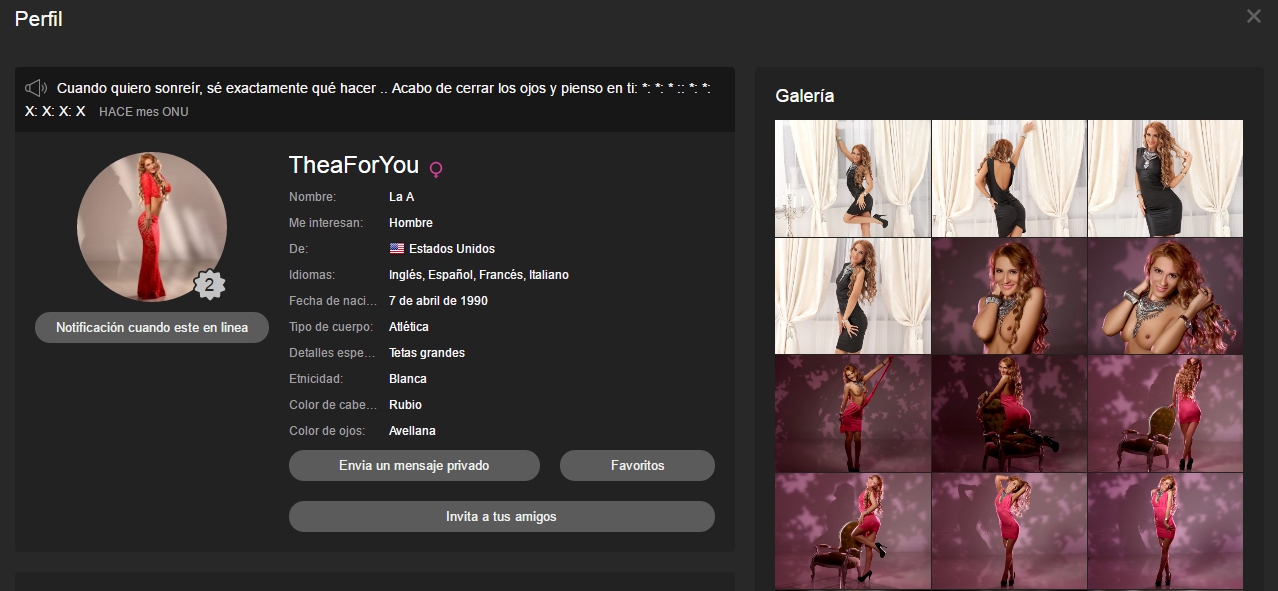Click the 'Galería' heading
Viewport: 1278px width, 591px height.
point(805,96)
